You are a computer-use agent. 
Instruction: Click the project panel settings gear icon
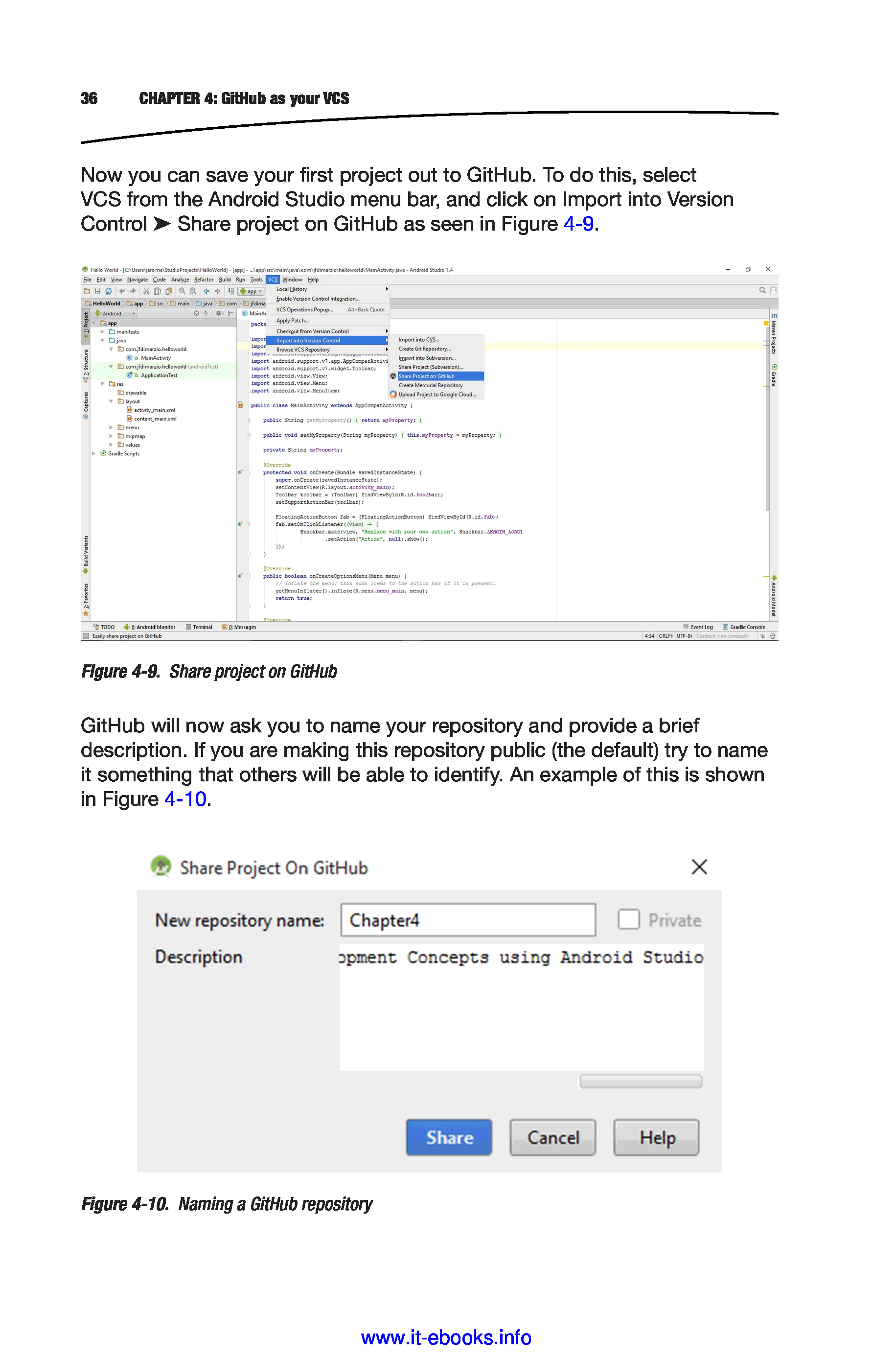[219, 313]
